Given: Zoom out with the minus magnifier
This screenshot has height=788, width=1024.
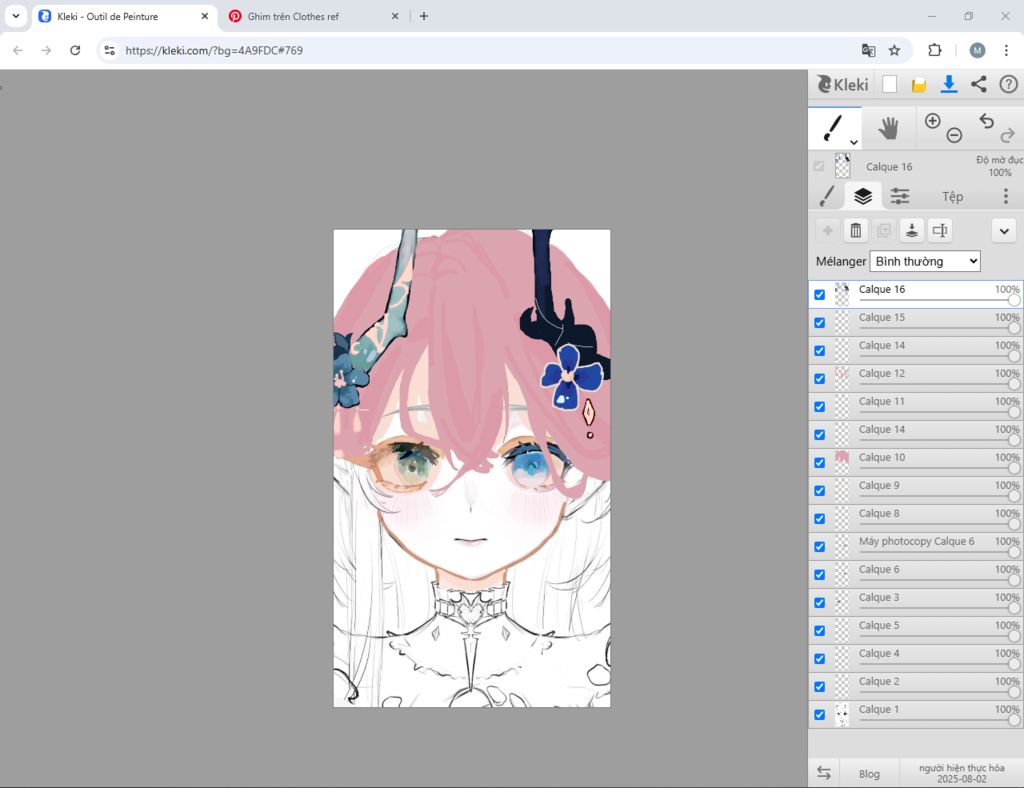Looking at the screenshot, I should [x=954, y=135].
